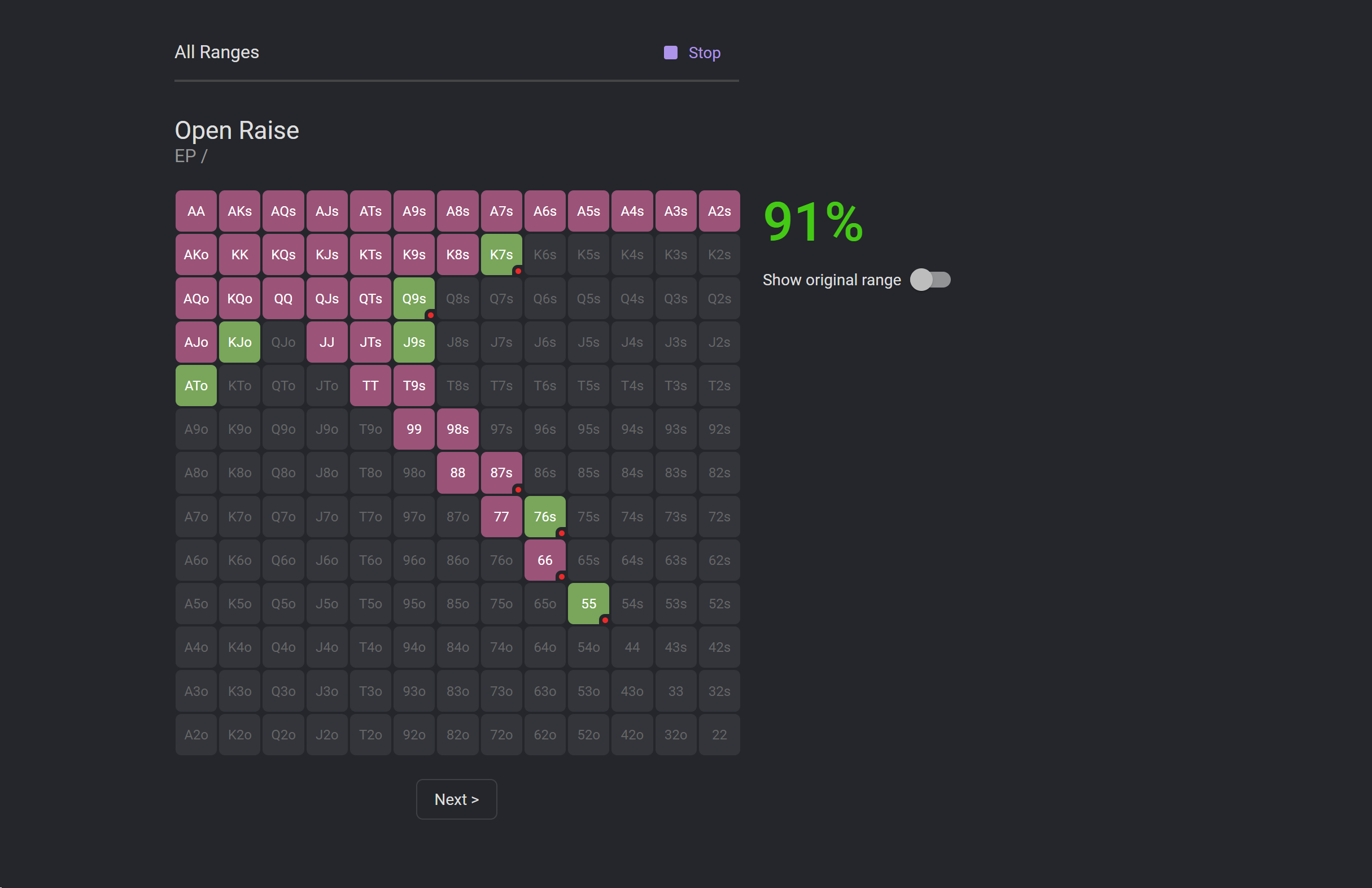Click the Stop button to halt training

(x=696, y=52)
